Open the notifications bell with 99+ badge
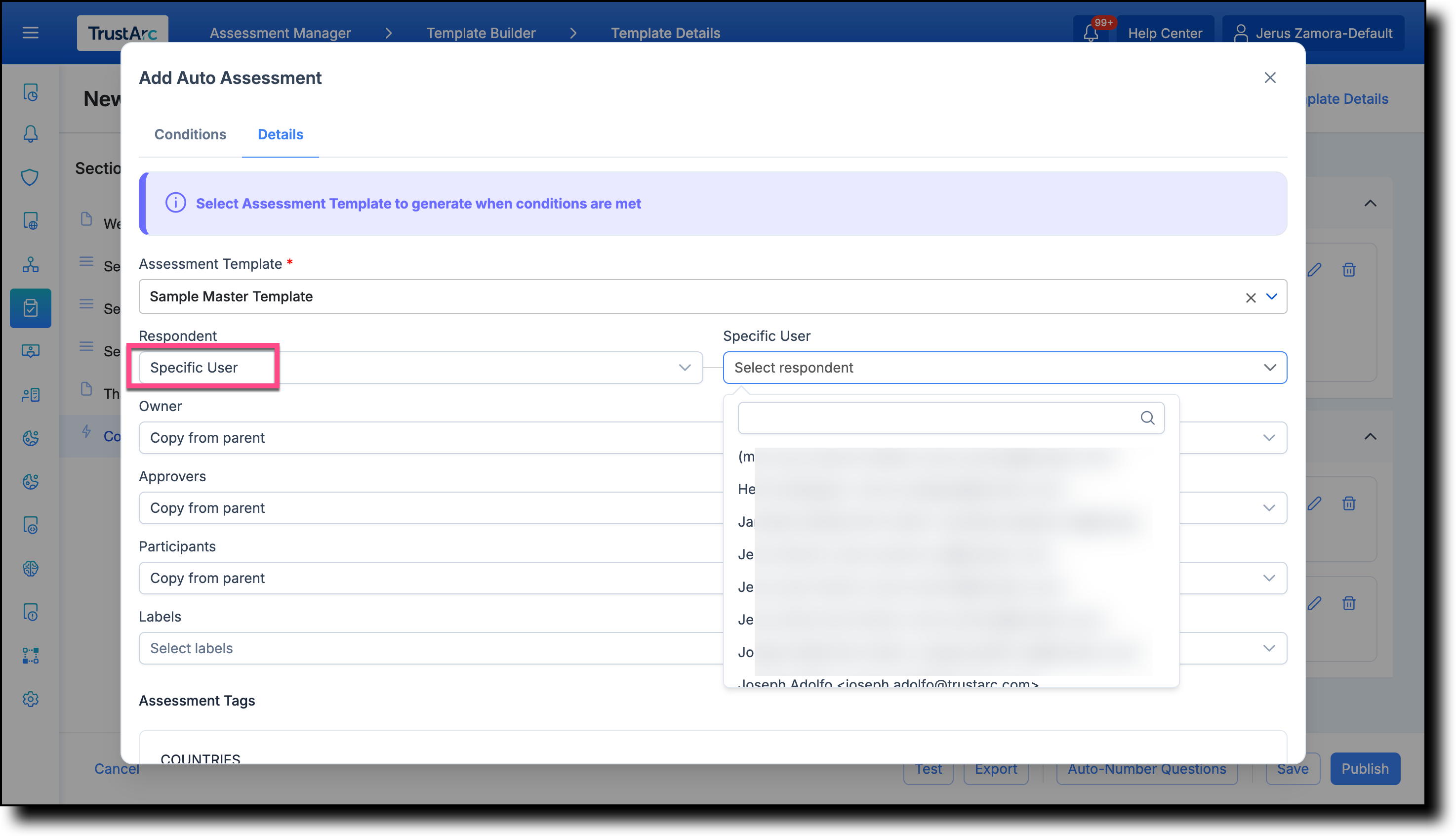The image size is (1456, 836). [1091, 33]
